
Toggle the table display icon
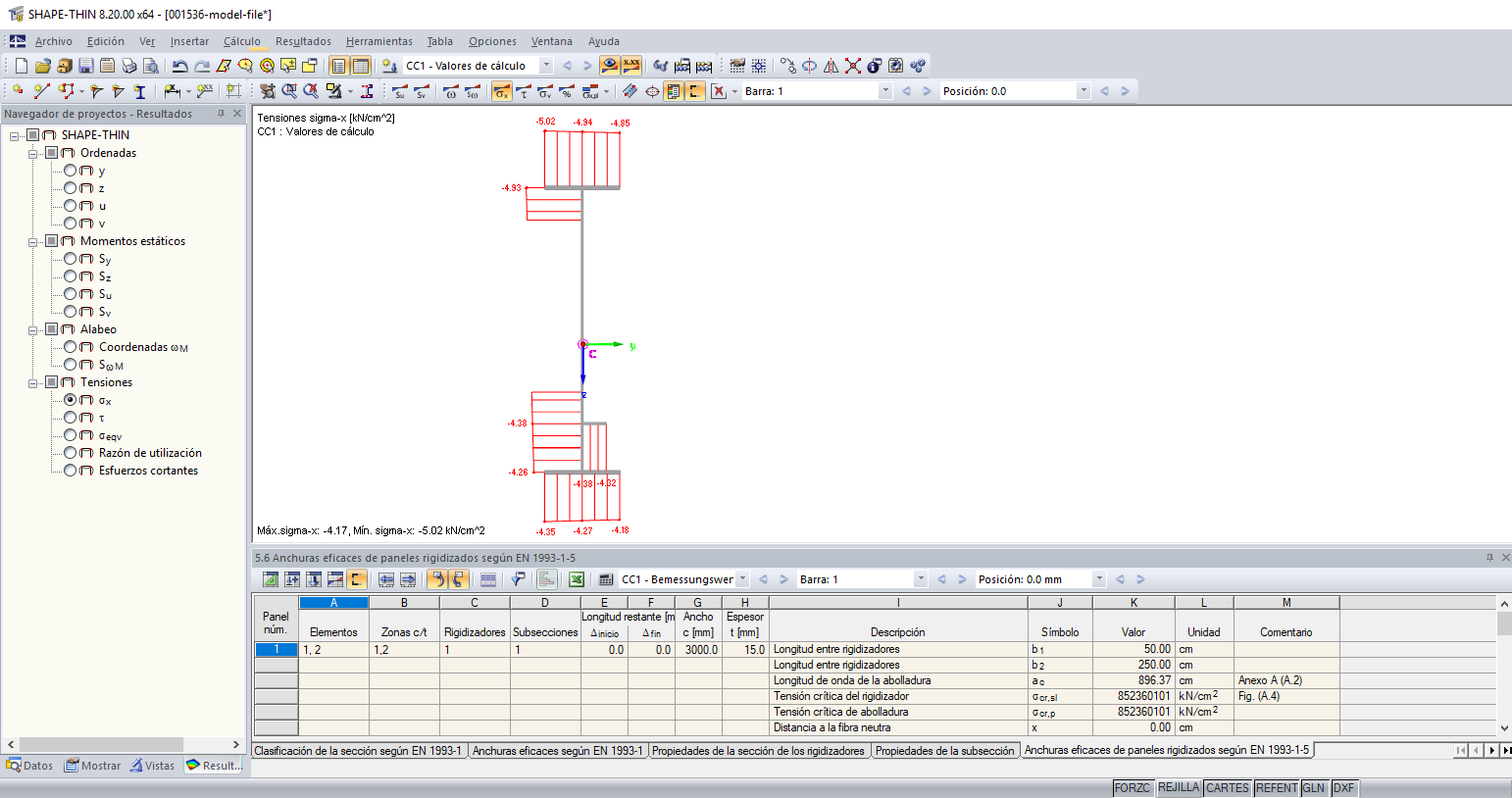360,66
